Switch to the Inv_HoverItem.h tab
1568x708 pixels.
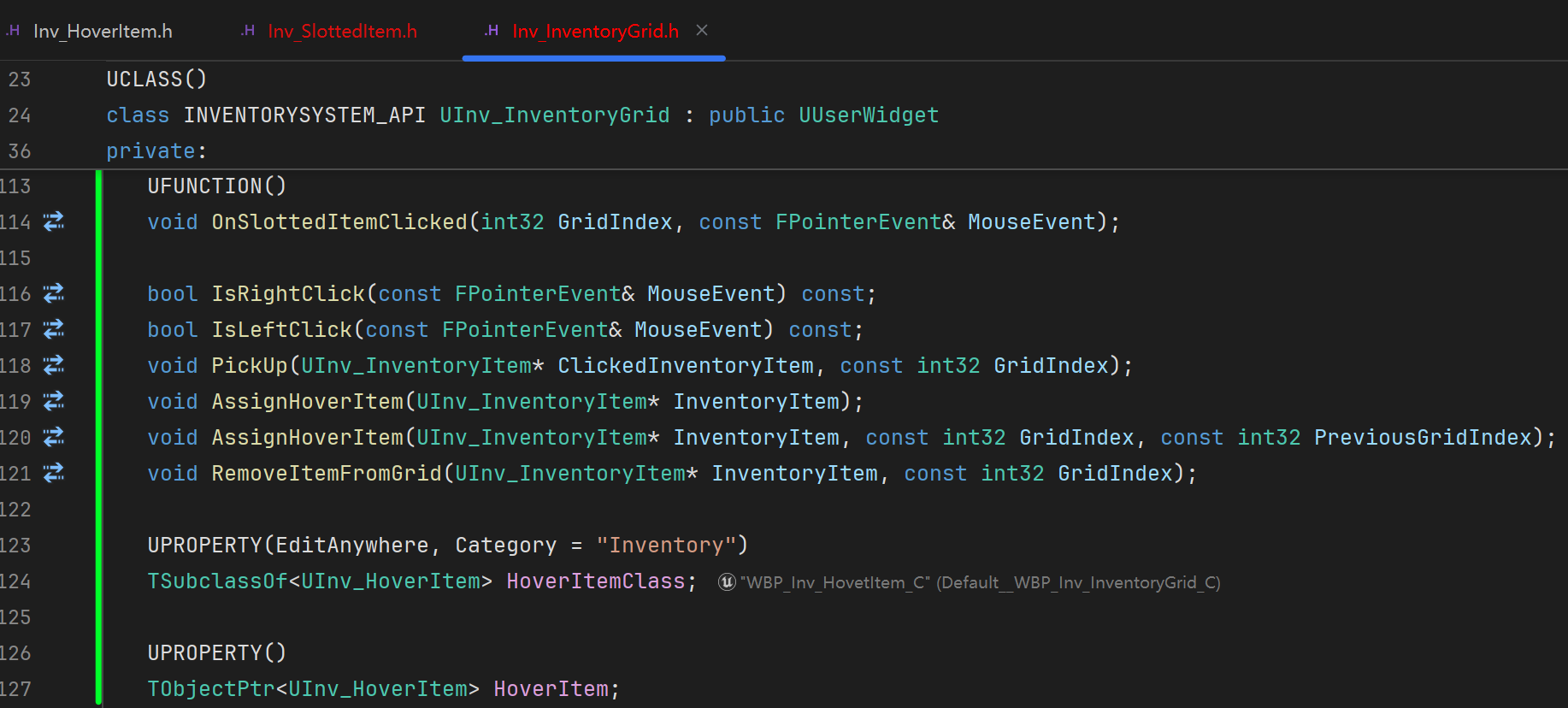[x=103, y=32]
